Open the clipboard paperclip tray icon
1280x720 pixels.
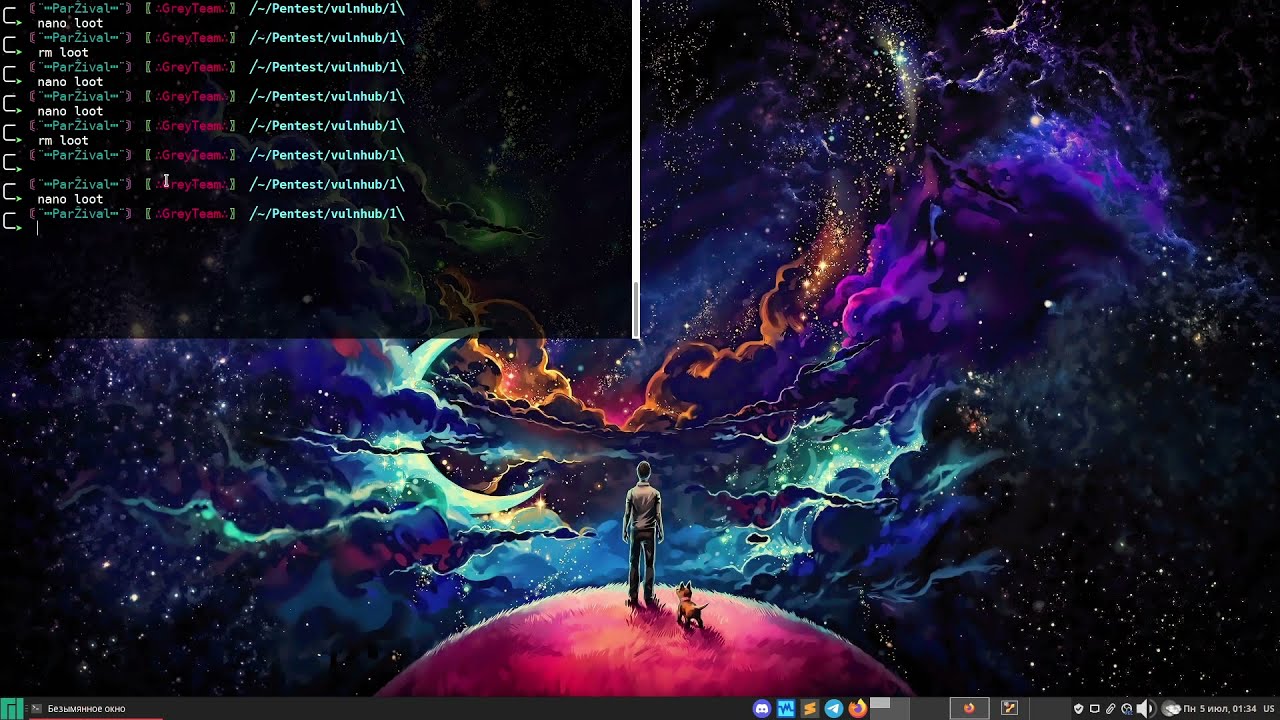pos(1111,709)
